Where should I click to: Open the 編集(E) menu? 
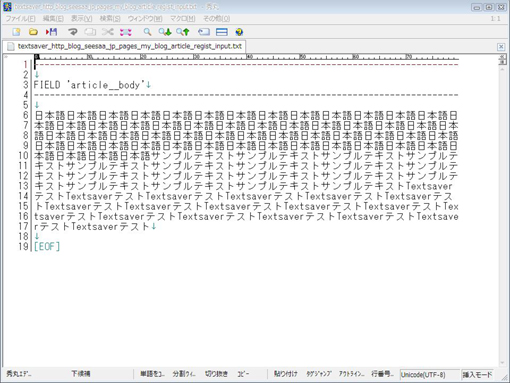coord(53,19)
